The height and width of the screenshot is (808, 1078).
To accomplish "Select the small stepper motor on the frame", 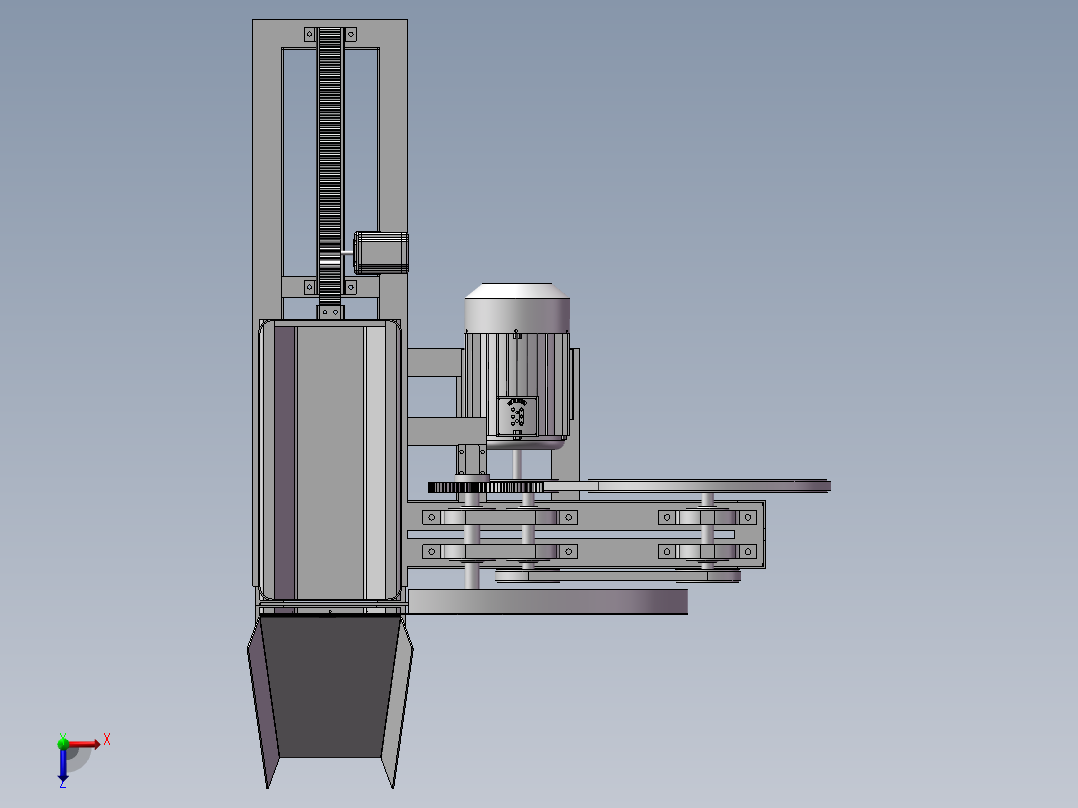I will [x=381, y=252].
